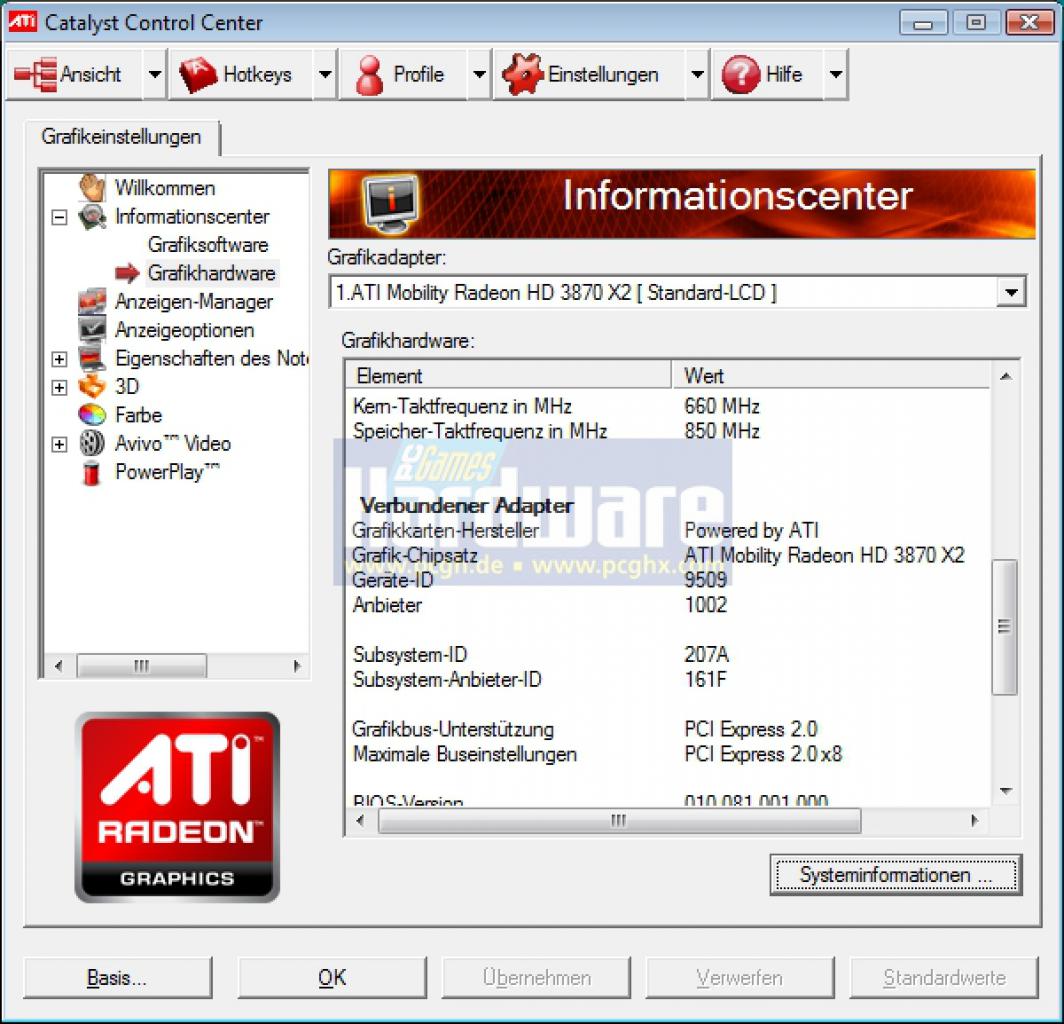The image size is (1064, 1024).
Task: Open Willkommen page in tree
Action: click(165, 188)
